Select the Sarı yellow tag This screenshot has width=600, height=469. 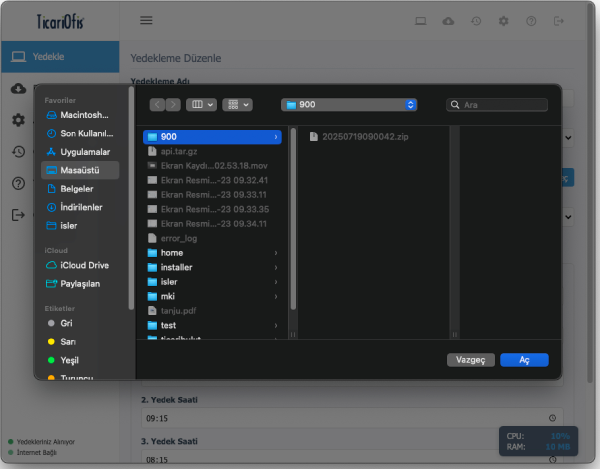pos(69,341)
